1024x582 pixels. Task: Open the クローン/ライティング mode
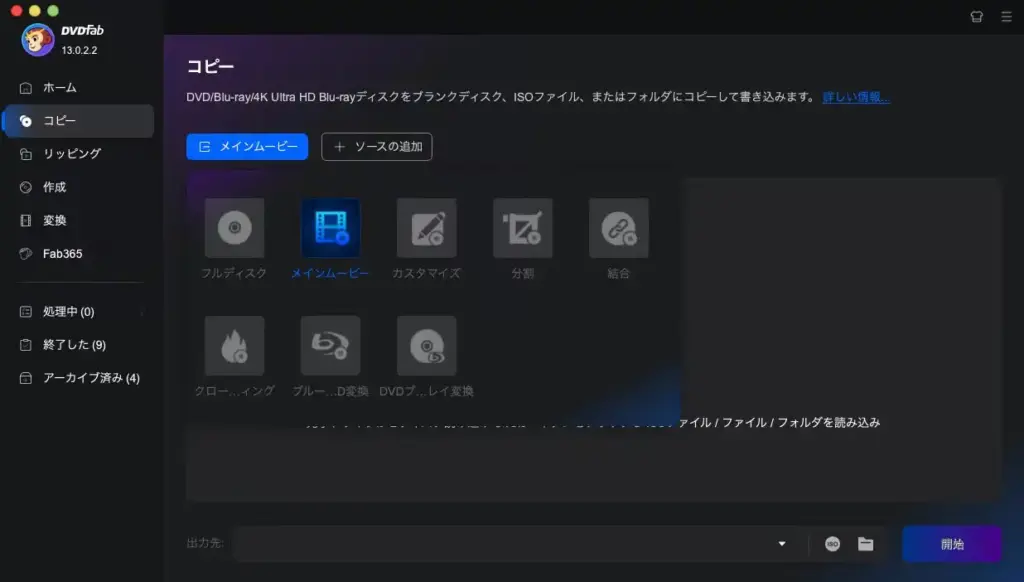(x=234, y=343)
